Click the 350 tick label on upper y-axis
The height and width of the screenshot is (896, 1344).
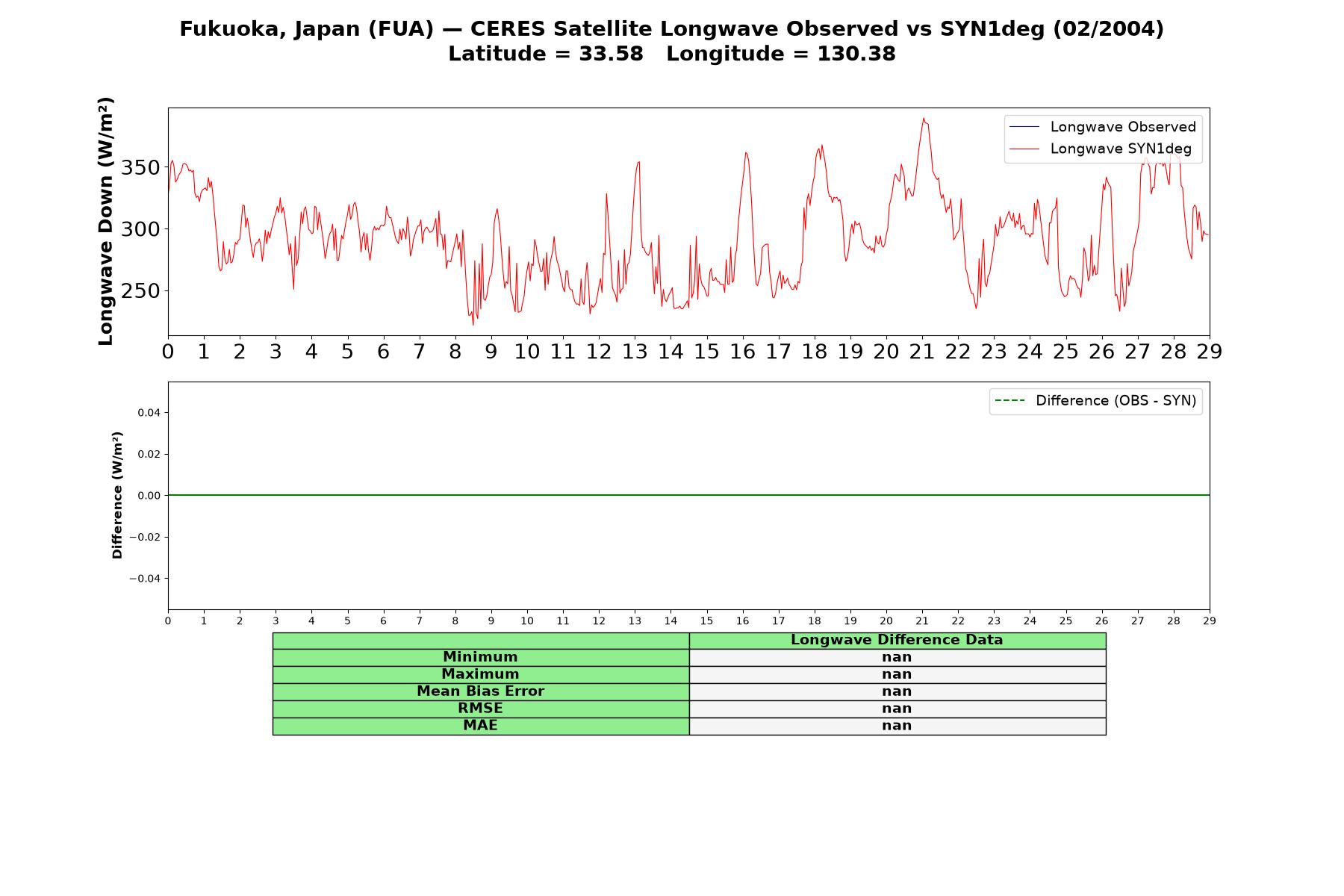click(140, 167)
